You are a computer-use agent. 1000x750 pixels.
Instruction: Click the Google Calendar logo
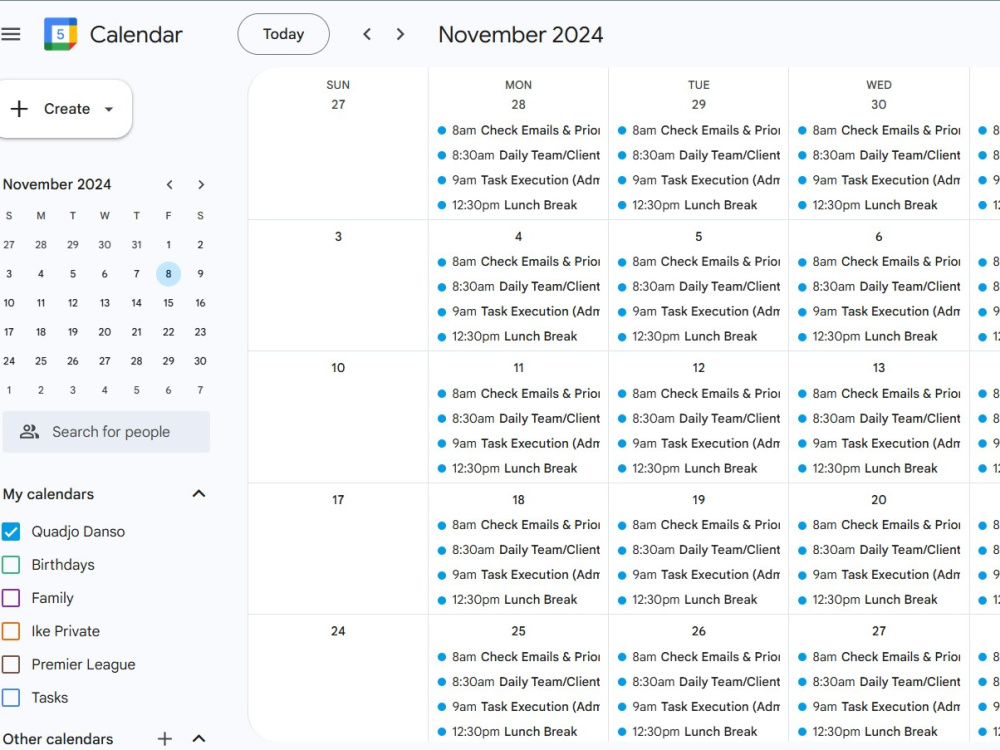tap(61, 34)
